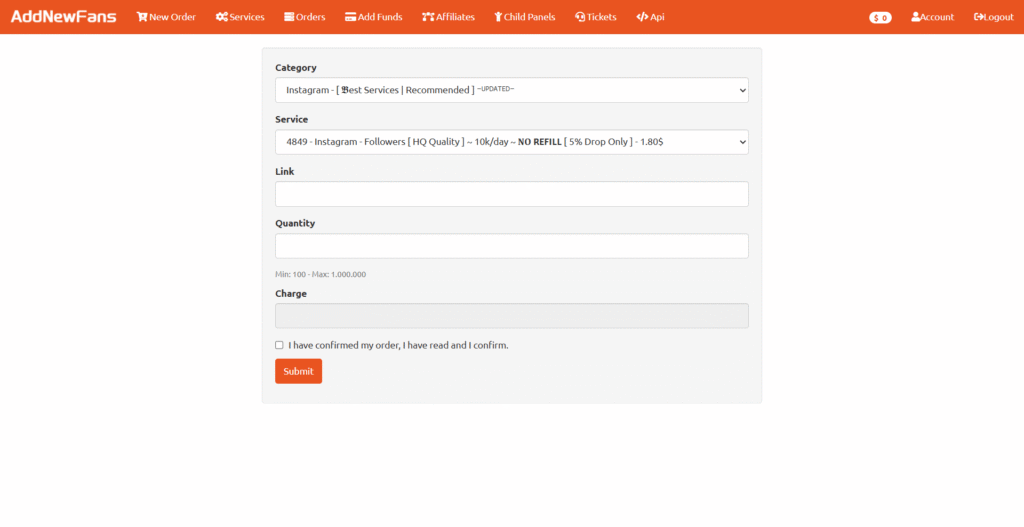Click the child icon beside Child Panels

pos(498,17)
